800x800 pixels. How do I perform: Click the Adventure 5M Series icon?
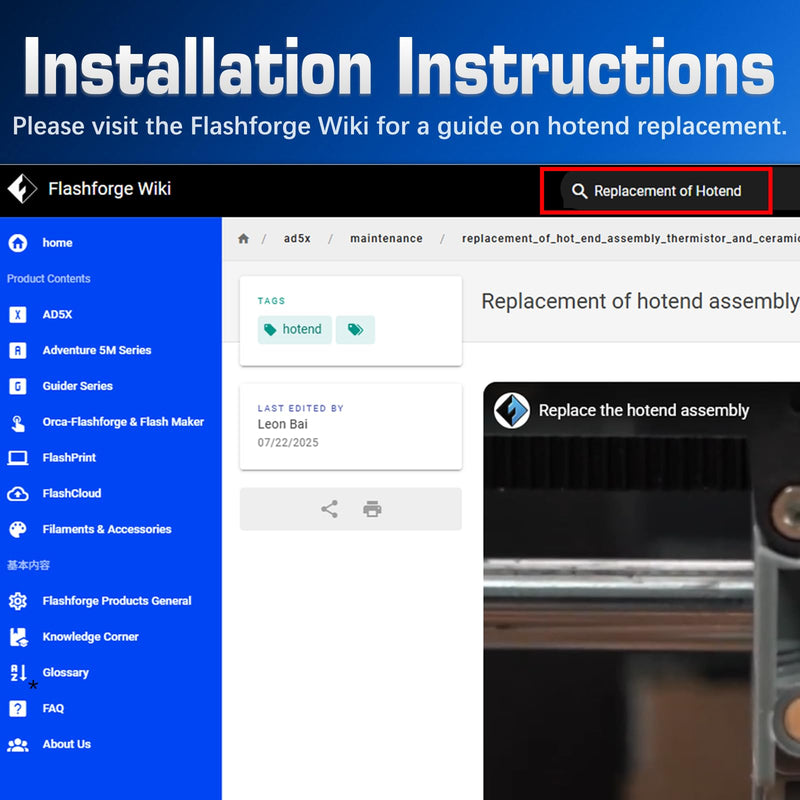click(18, 350)
